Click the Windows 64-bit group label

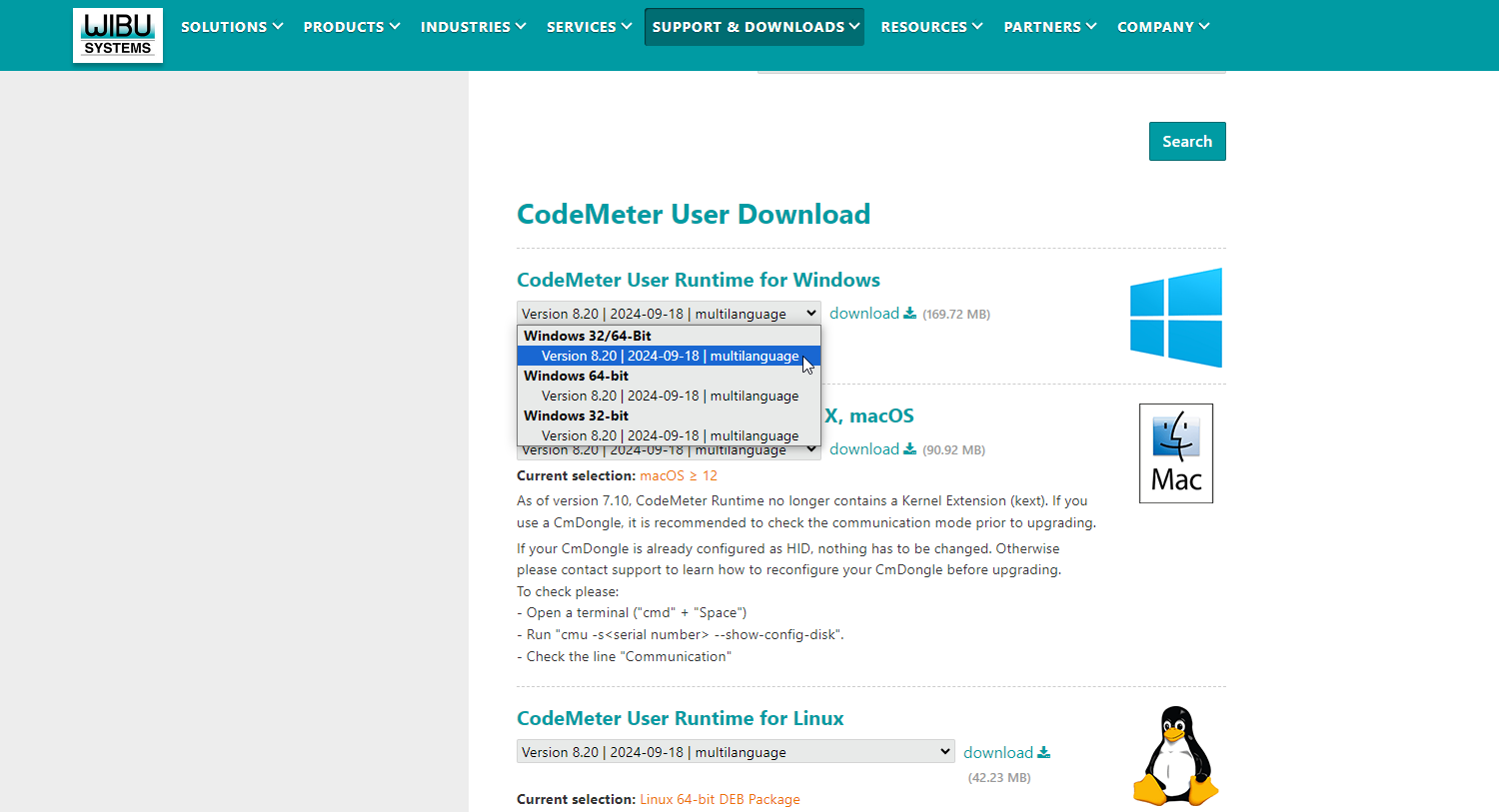point(577,376)
